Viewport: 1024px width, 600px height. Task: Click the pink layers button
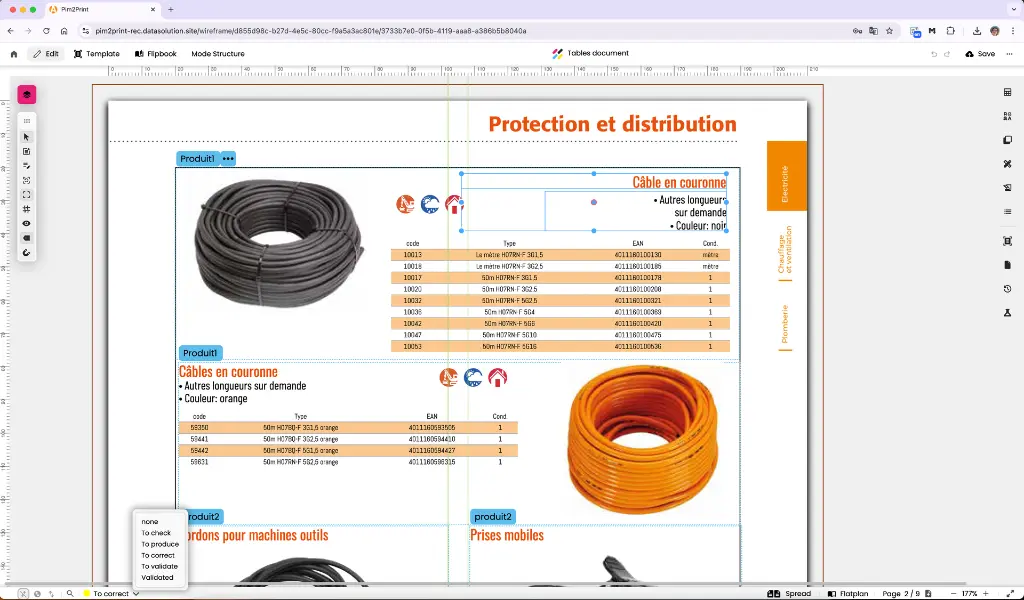pos(27,95)
